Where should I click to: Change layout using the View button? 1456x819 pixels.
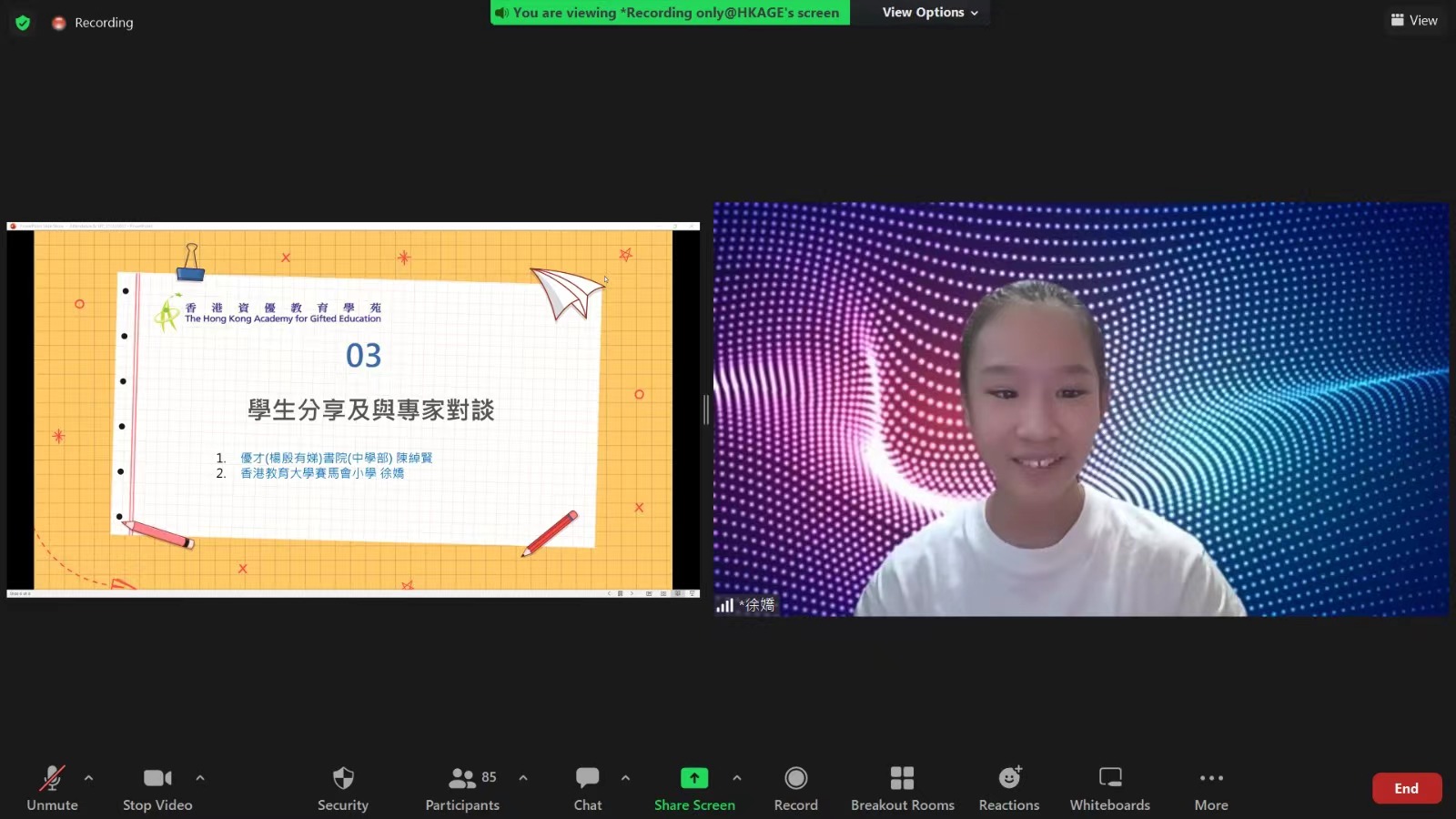coord(1414,20)
